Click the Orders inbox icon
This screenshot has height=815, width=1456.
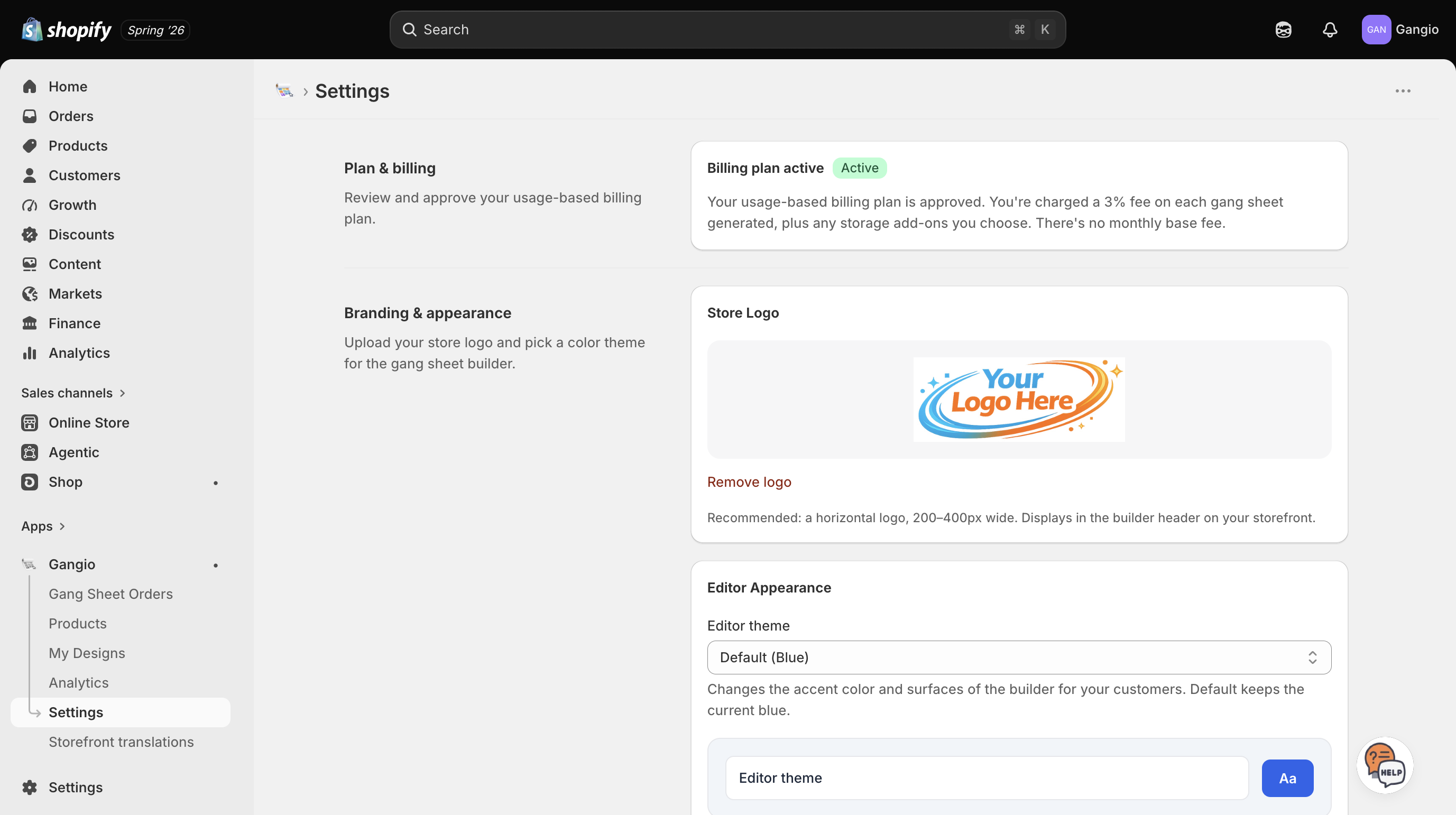click(x=30, y=116)
